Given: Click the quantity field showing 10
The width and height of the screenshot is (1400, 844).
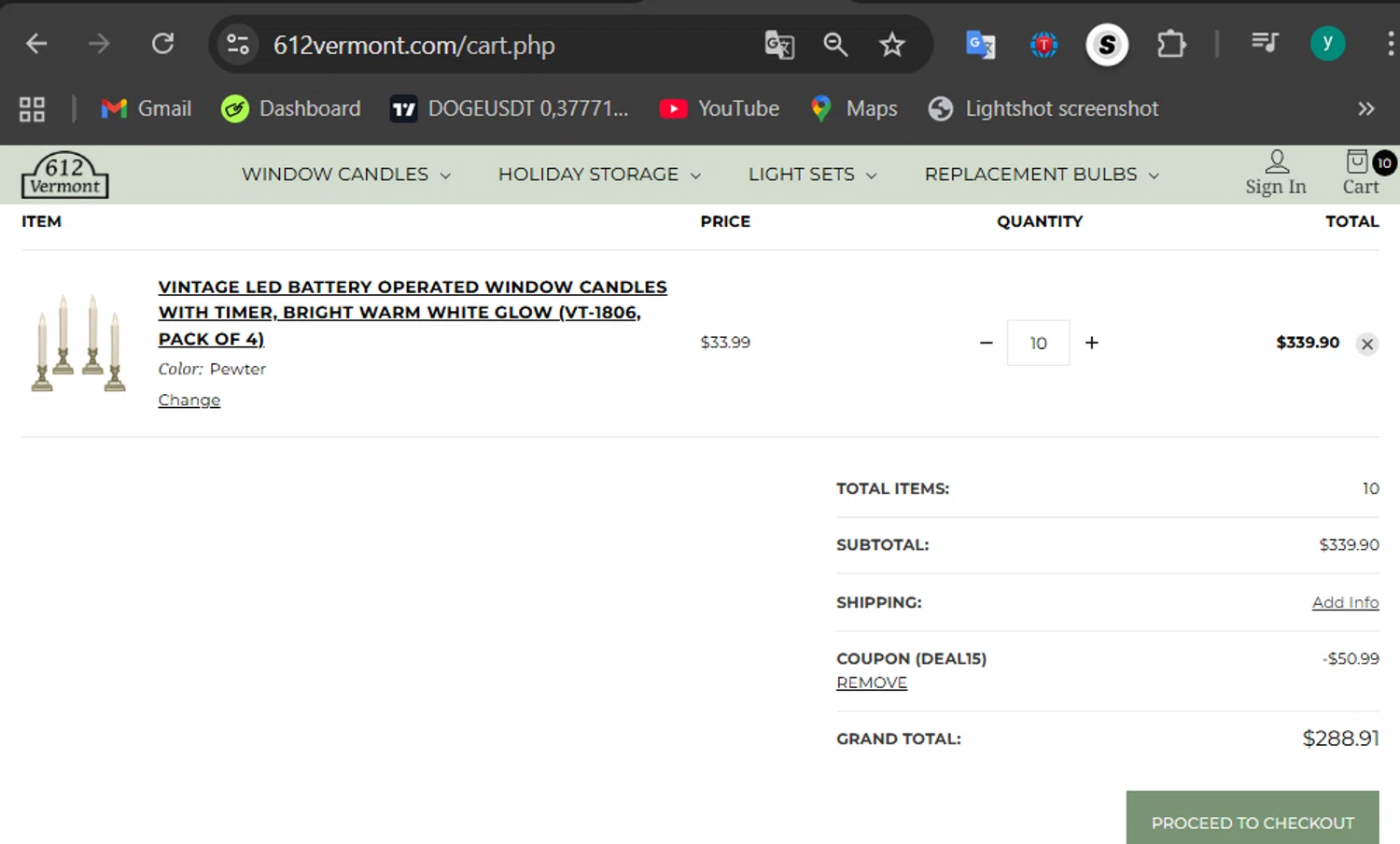Looking at the screenshot, I should tap(1039, 344).
